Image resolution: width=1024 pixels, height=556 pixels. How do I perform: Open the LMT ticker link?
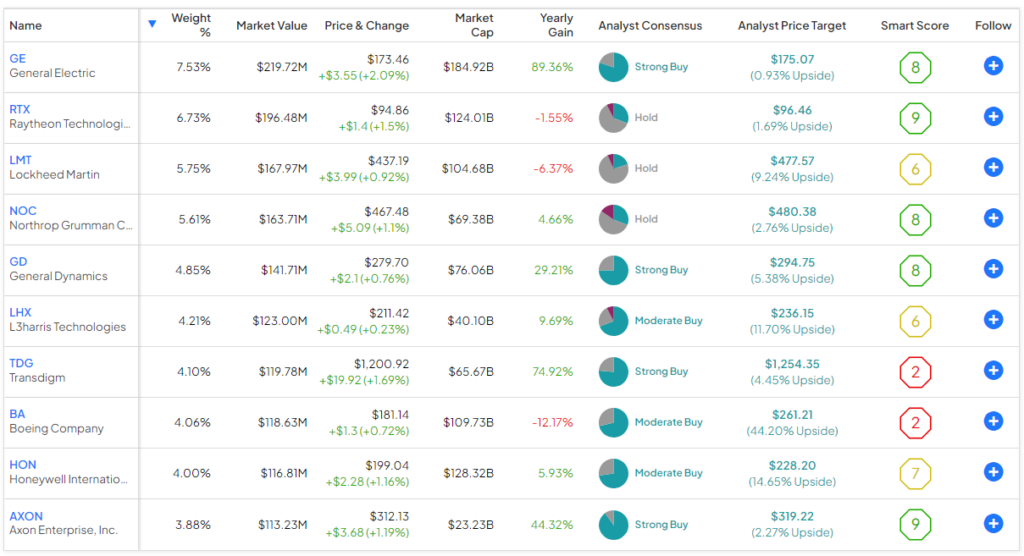pos(20,160)
